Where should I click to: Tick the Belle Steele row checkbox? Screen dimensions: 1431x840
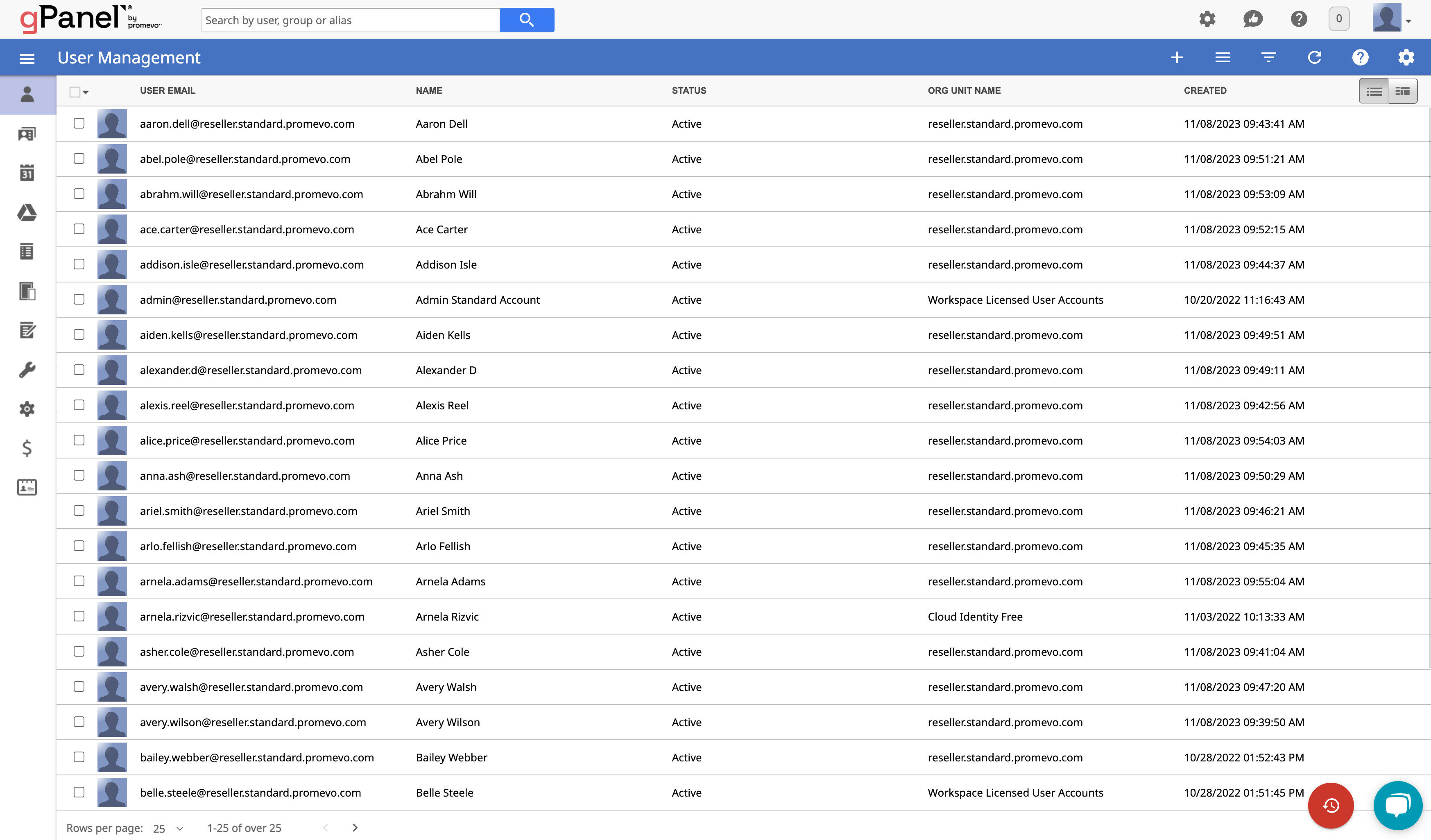coord(79,792)
